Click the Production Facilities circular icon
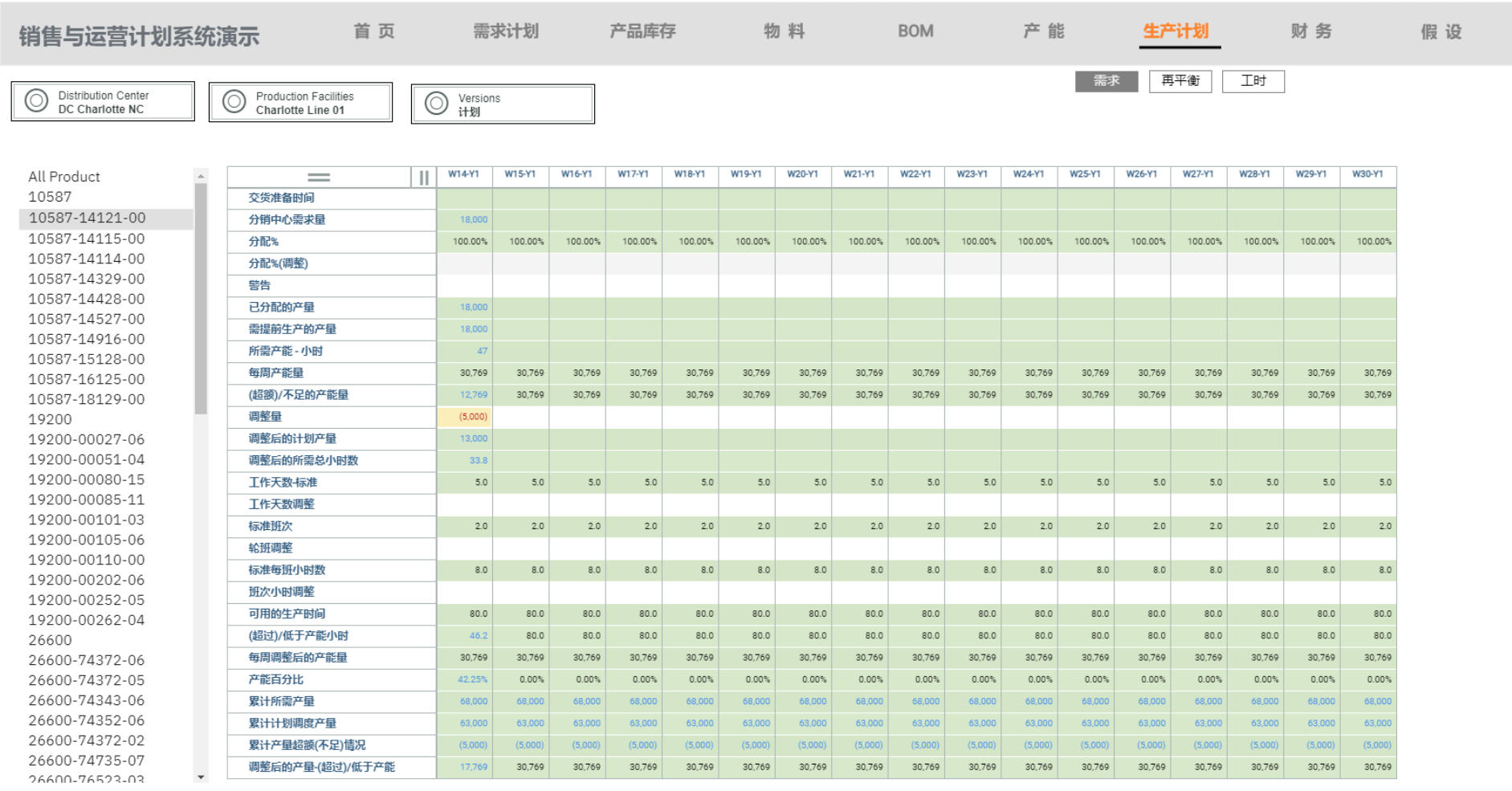This screenshot has height=791, width=1512. pyautogui.click(x=235, y=102)
